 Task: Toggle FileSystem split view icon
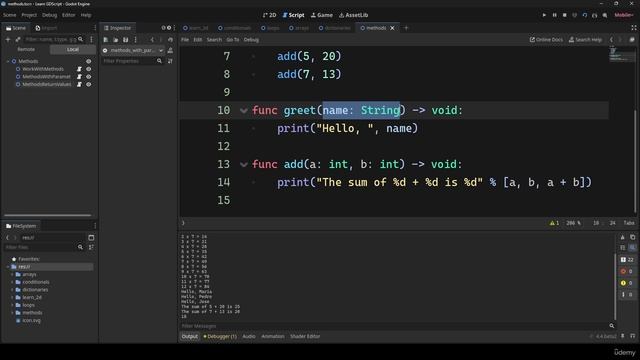[x=91, y=238]
